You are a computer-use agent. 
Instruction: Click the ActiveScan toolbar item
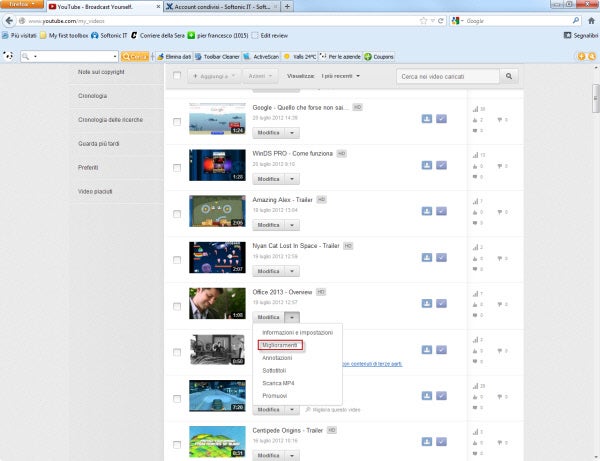tap(261, 57)
